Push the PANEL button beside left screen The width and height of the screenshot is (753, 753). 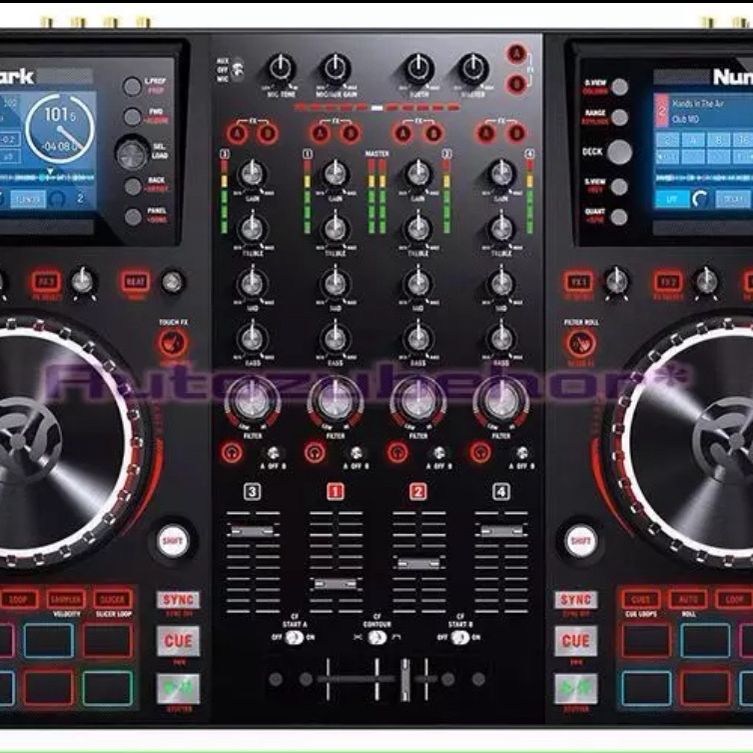tap(134, 217)
